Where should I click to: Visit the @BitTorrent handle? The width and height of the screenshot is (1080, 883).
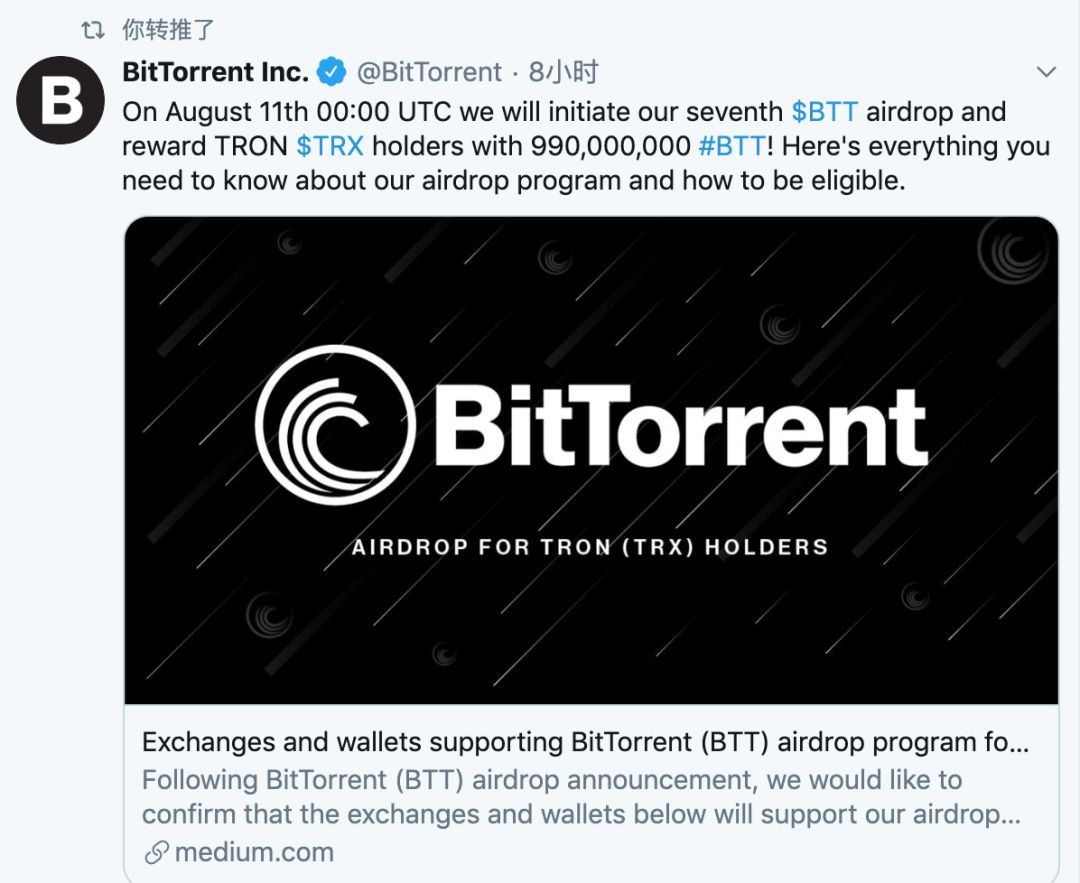click(429, 72)
